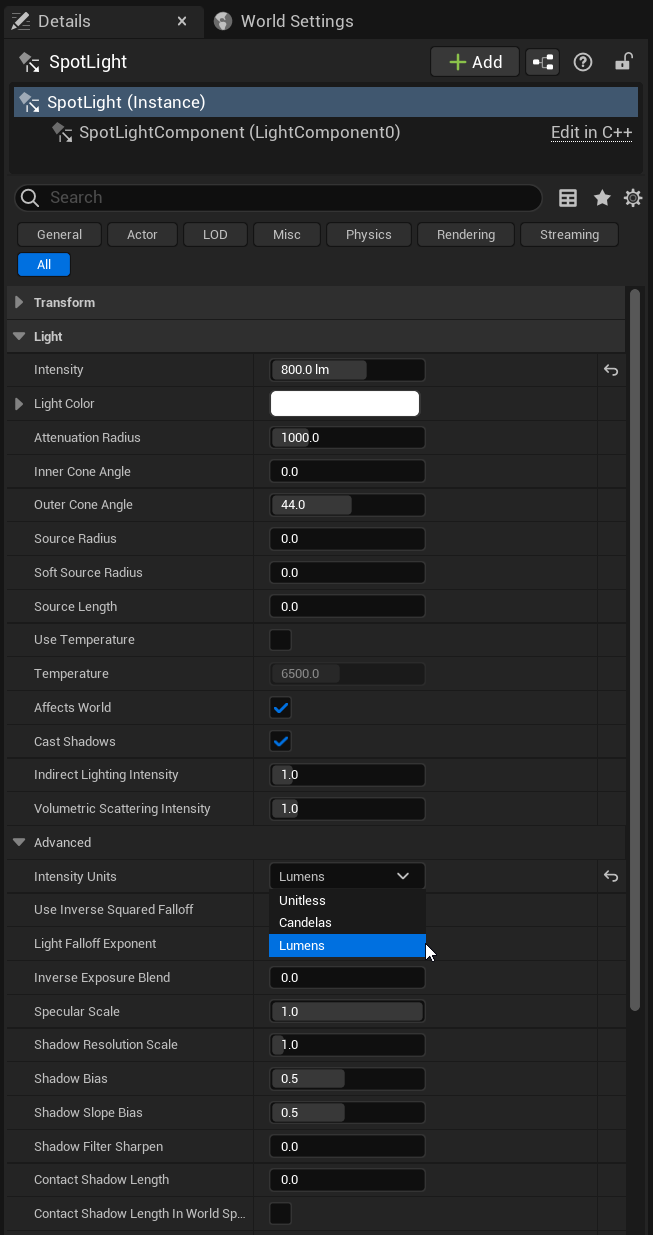Choose Lumens option in dropdown list
The height and width of the screenshot is (1235, 653).
[x=347, y=946]
